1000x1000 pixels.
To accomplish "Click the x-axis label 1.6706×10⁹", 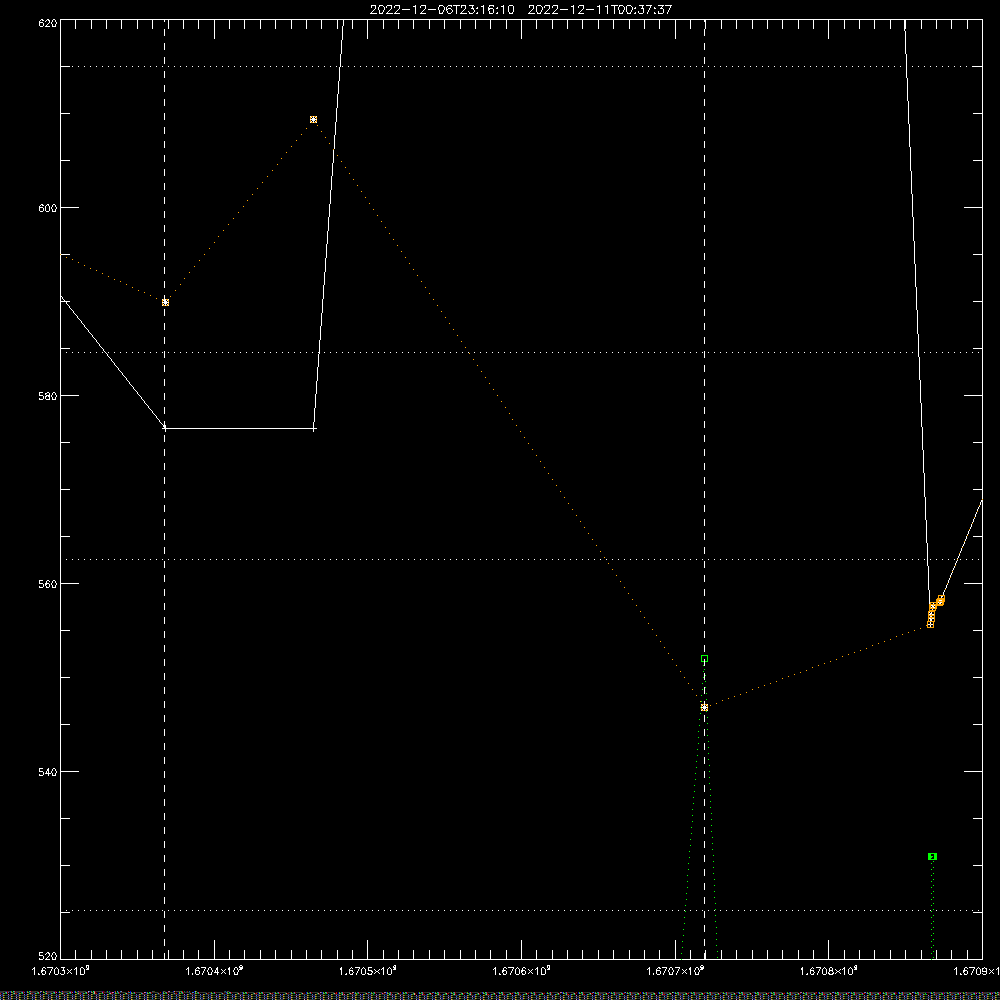I will tap(522, 971).
